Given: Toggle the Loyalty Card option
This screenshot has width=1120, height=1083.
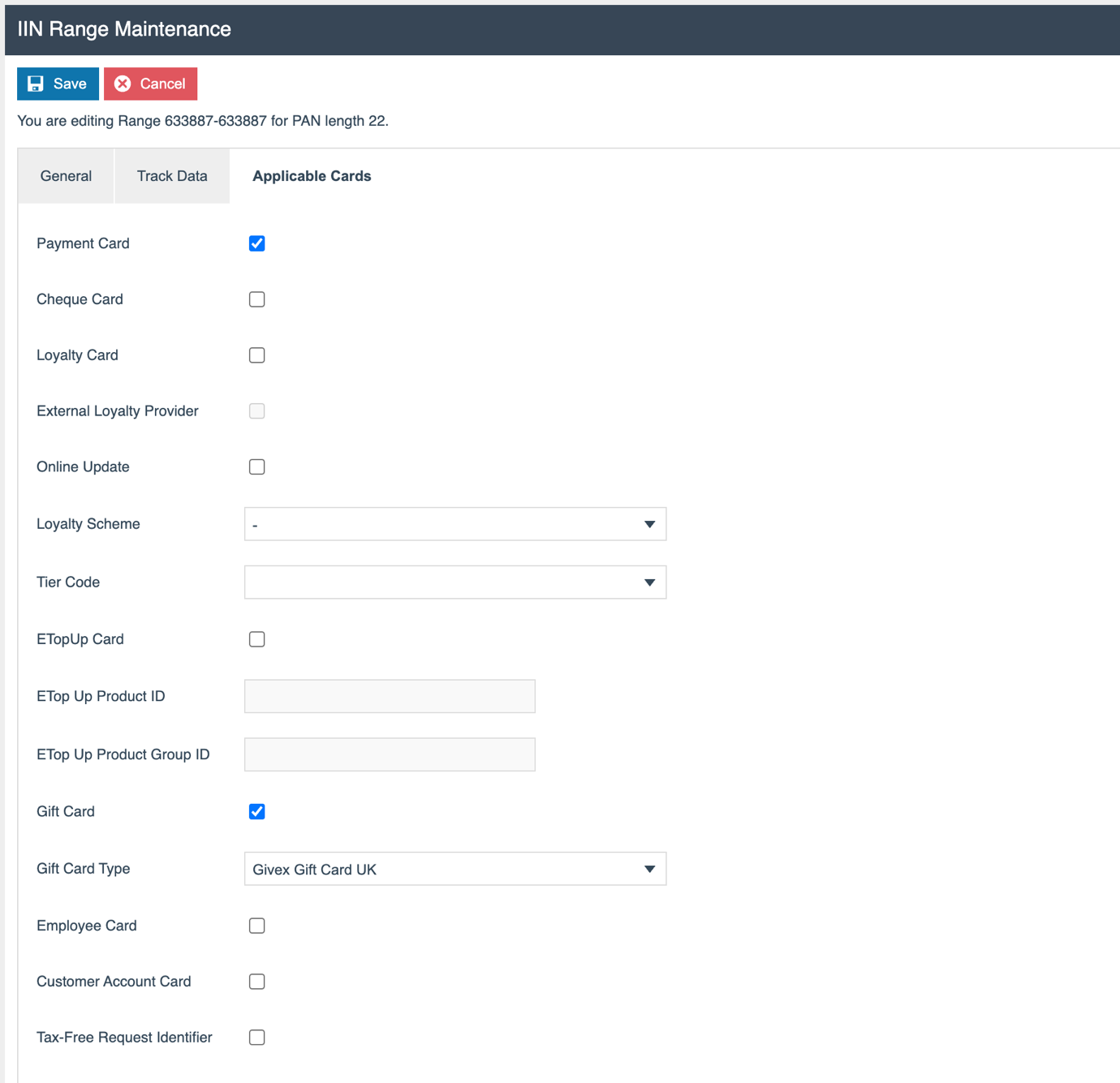Looking at the screenshot, I should pyautogui.click(x=256, y=355).
